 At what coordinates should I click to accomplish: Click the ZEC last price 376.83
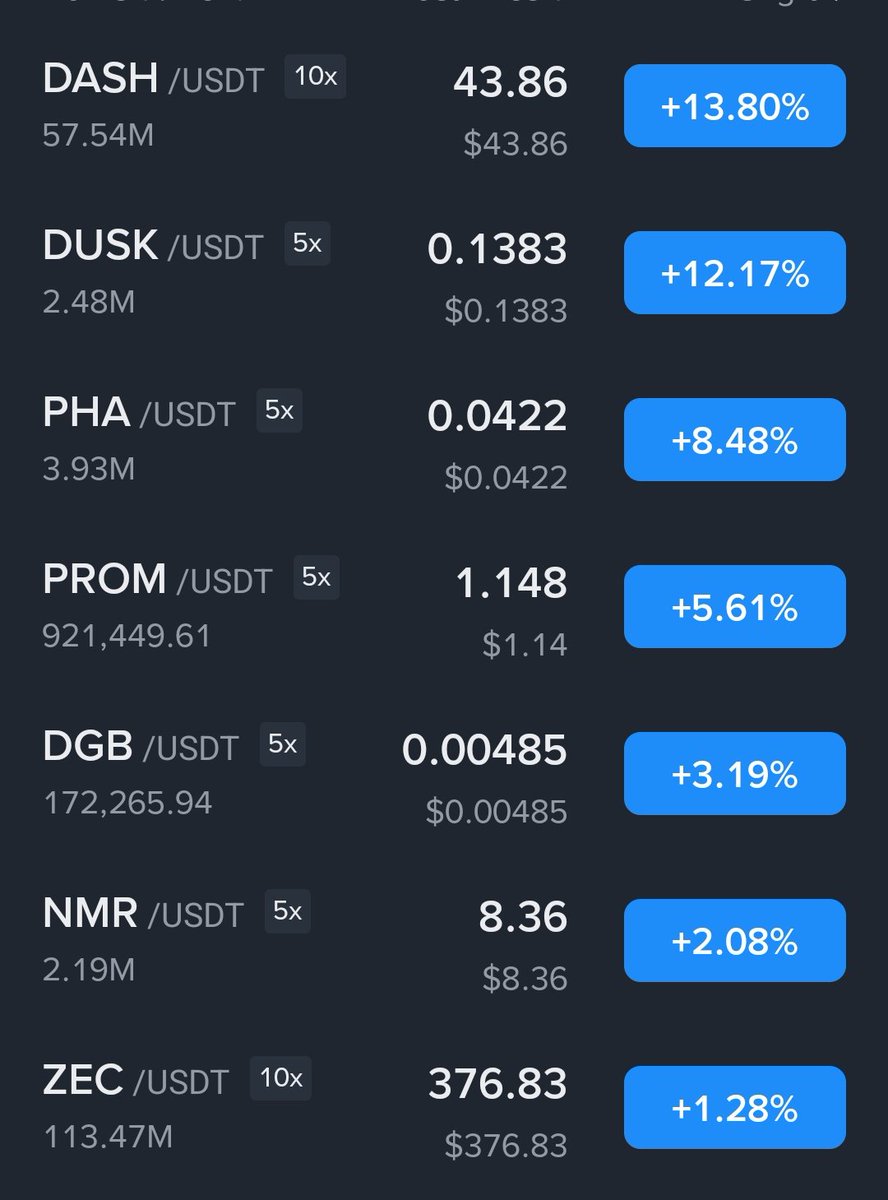click(497, 1084)
